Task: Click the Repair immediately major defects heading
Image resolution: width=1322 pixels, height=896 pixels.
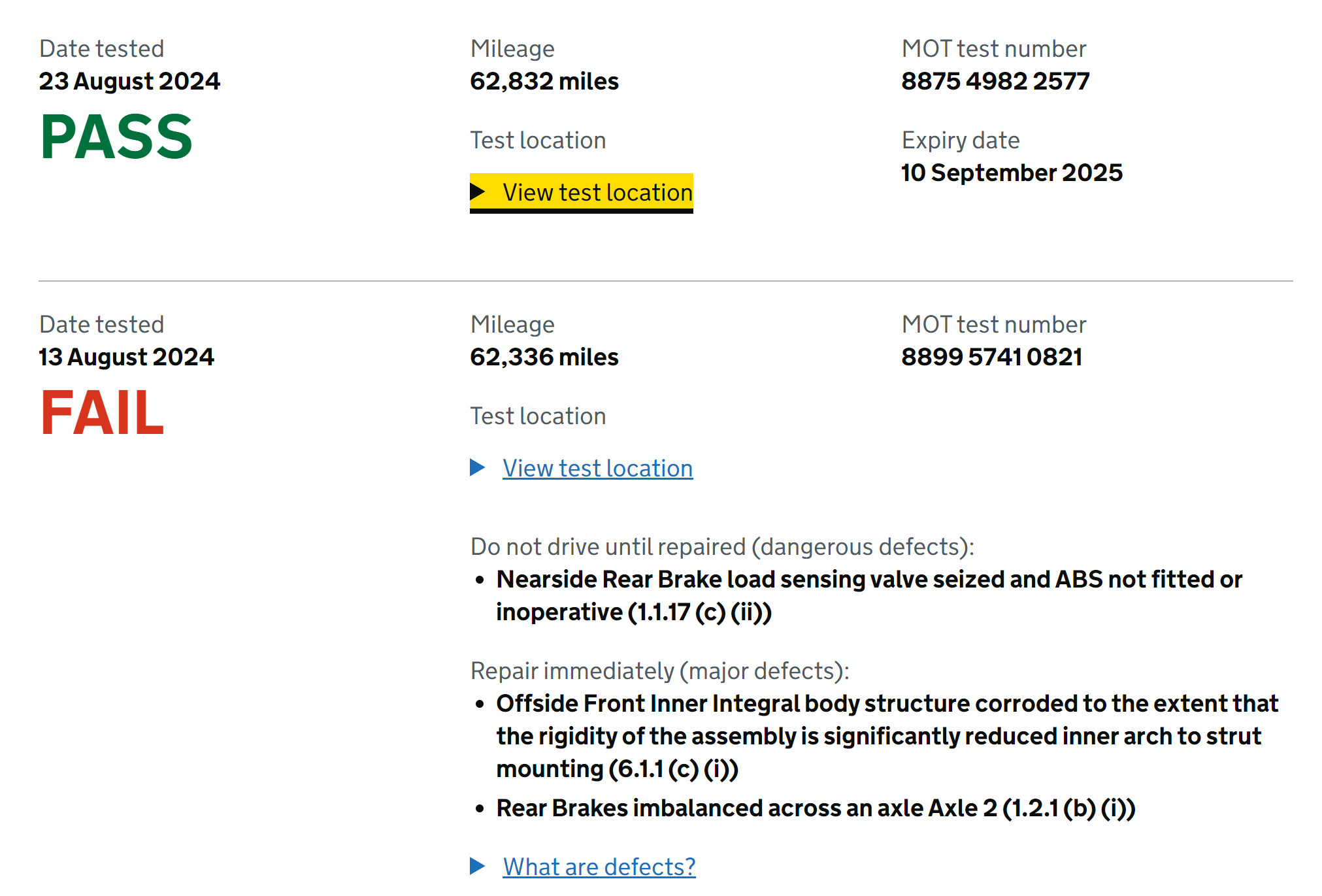Action: 659,671
